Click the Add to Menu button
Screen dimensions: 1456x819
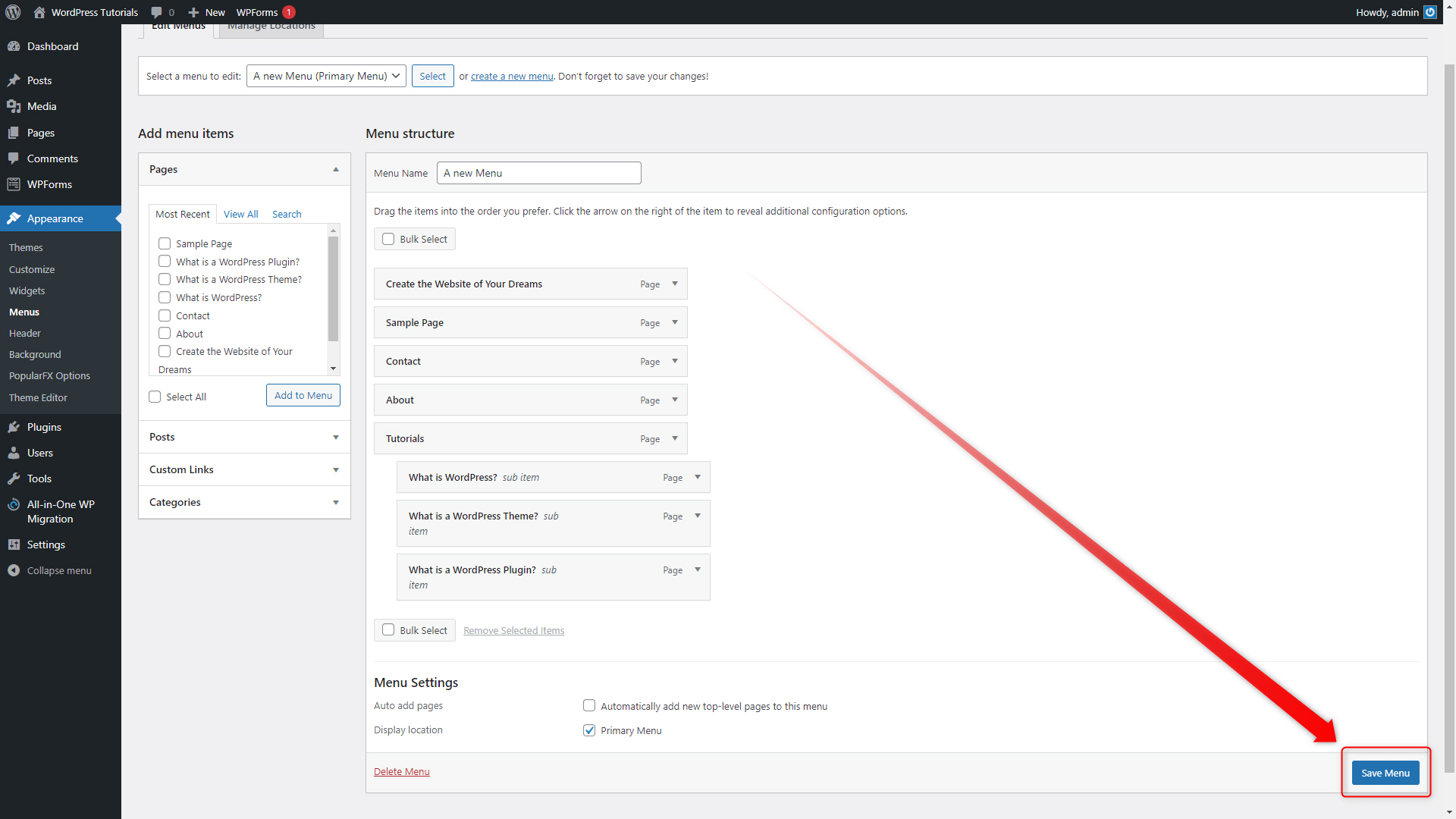(303, 395)
